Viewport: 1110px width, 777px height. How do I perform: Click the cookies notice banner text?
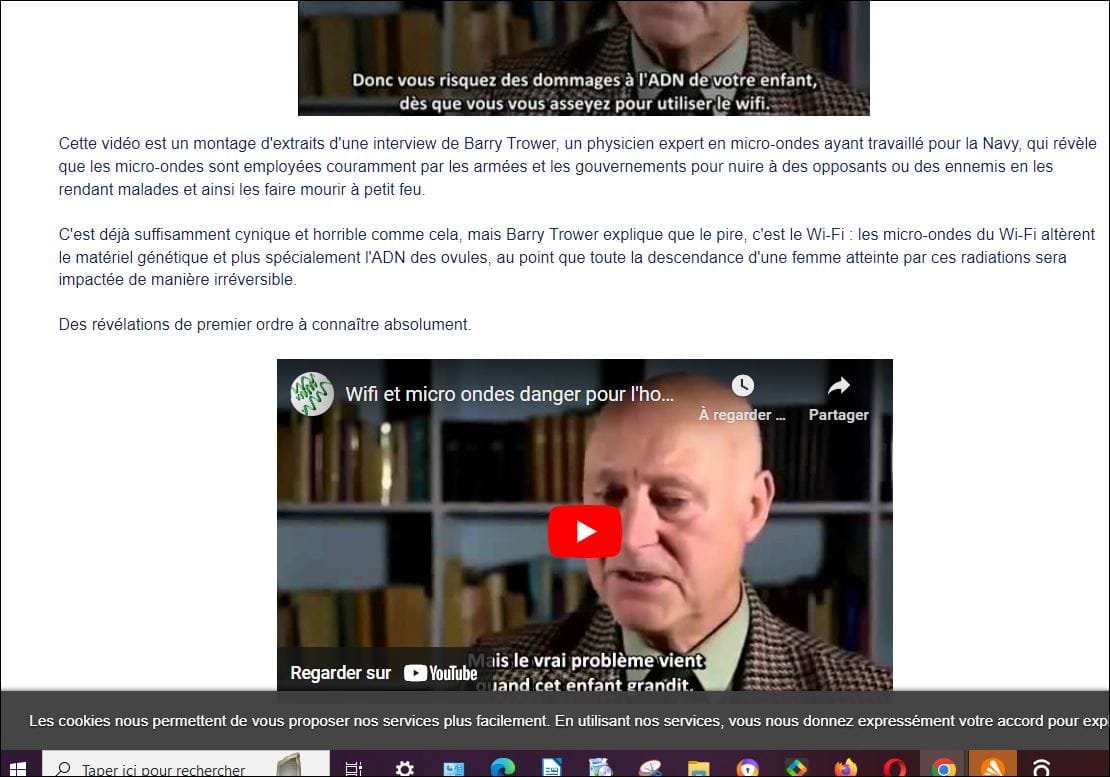click(568, 721)
